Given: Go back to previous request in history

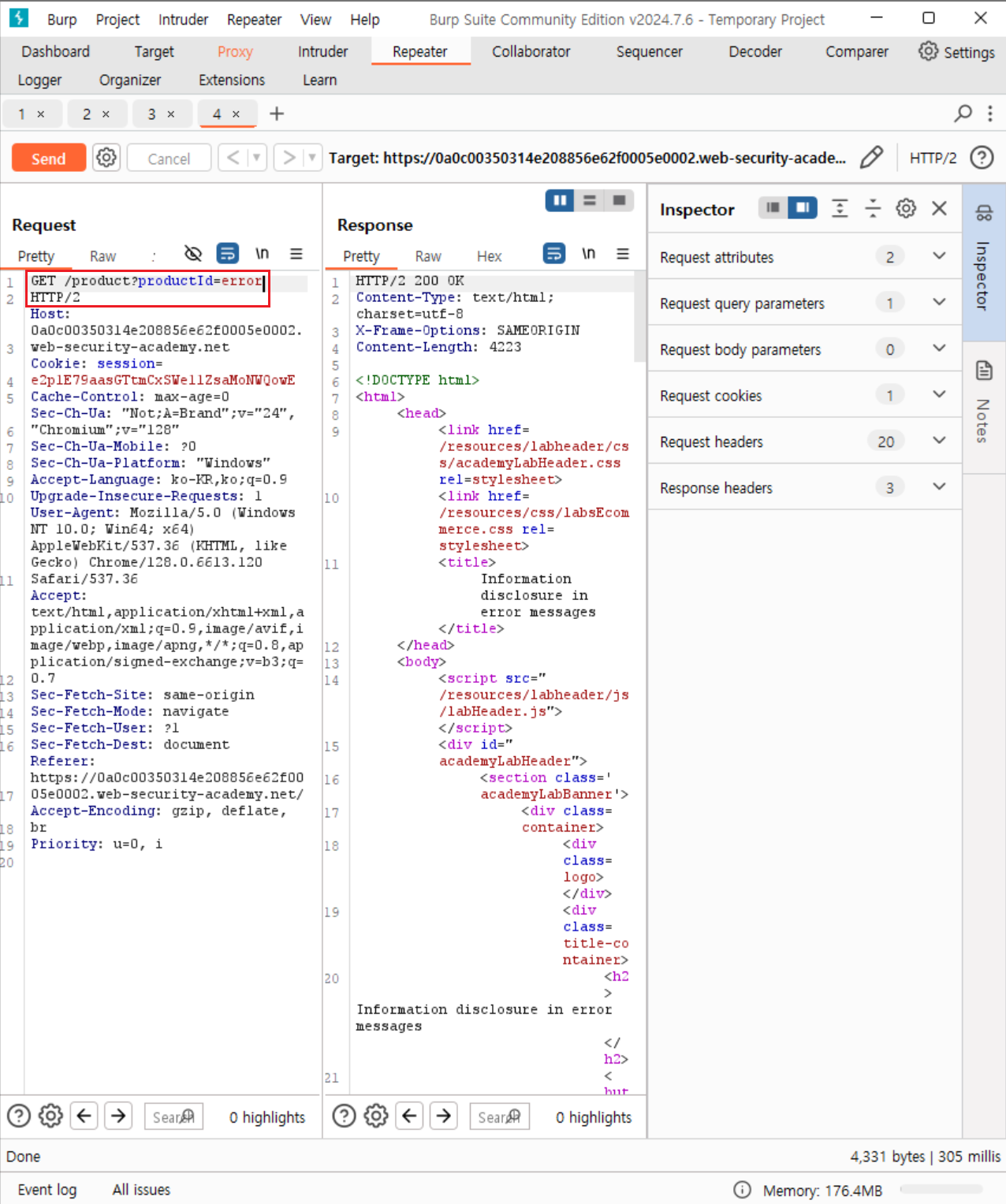Looking at the screenshot, I should click(233, 158).
